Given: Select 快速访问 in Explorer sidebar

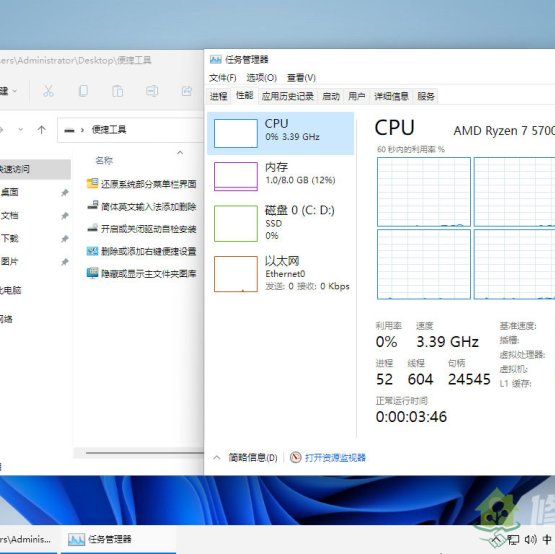Looking at the screenshot, I should click(35, 169).
